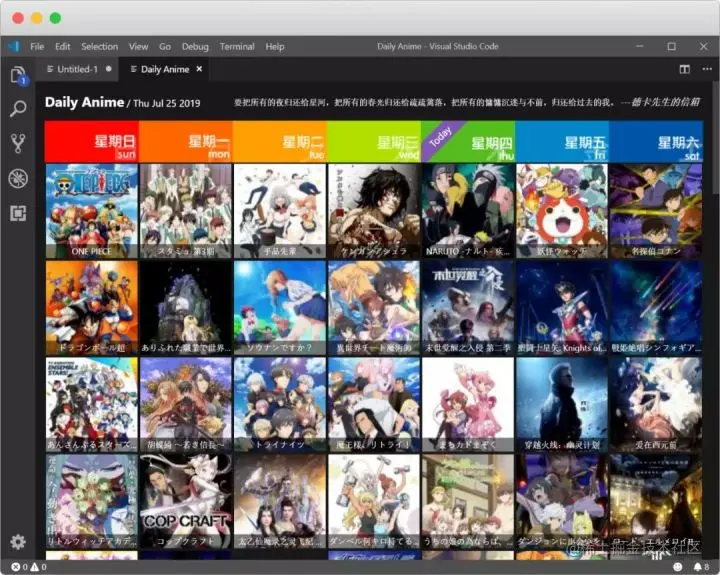Click the macOS green zoom dot
Screen dimensions: 720x575
point(56,18)
